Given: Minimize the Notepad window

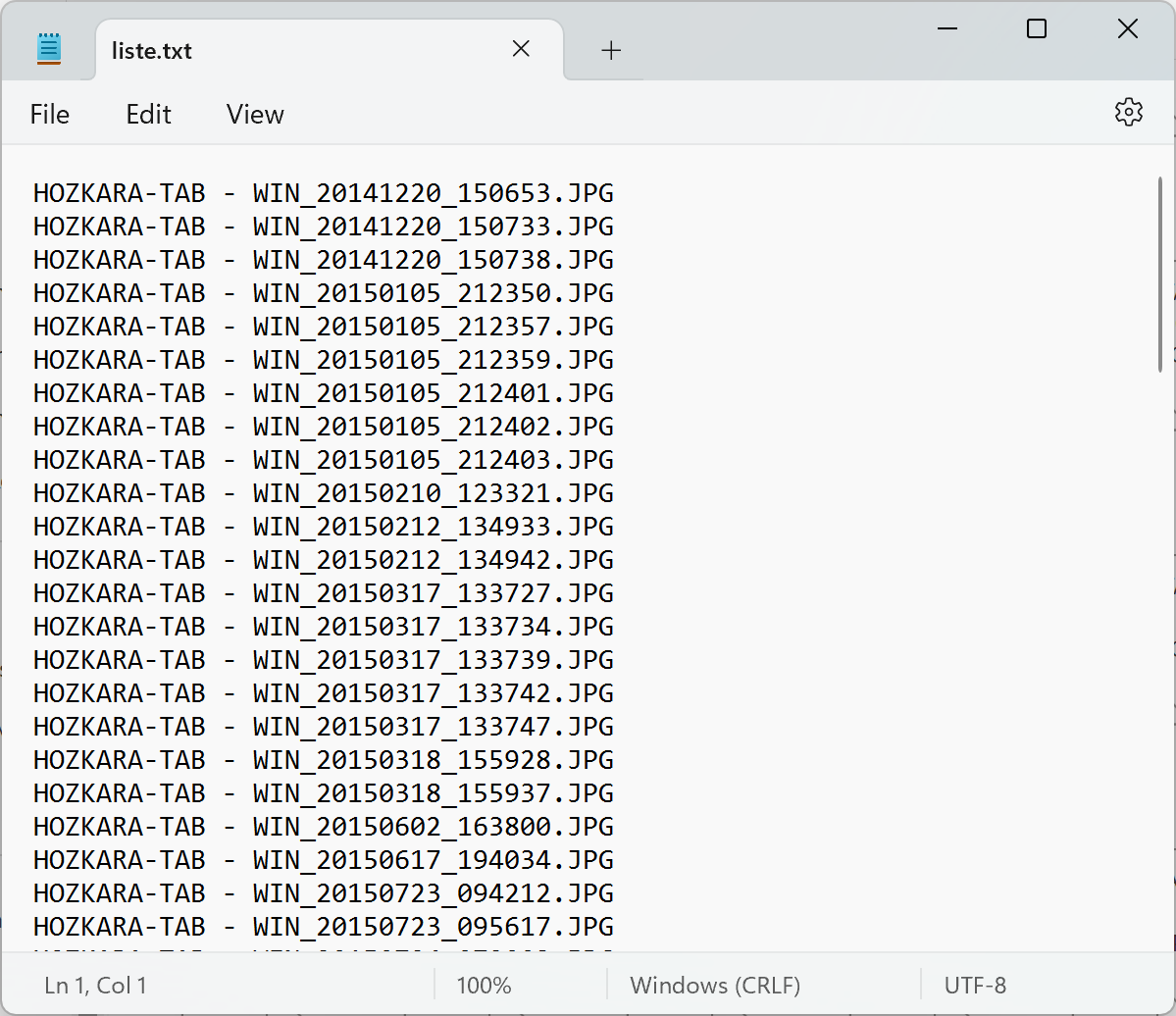Looking at the screenshot, I should [x=946, y=29].
